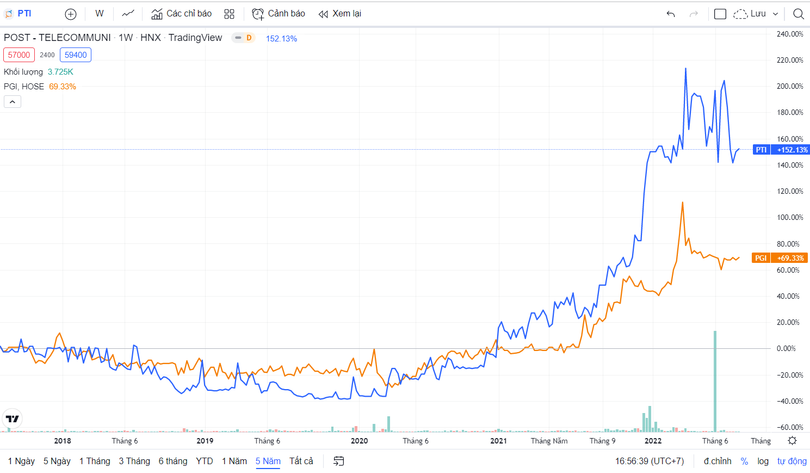The height and width of the screenshot is (473, 810).
Task: Open Các chỉ báo indicators
Action: (181, 14)
